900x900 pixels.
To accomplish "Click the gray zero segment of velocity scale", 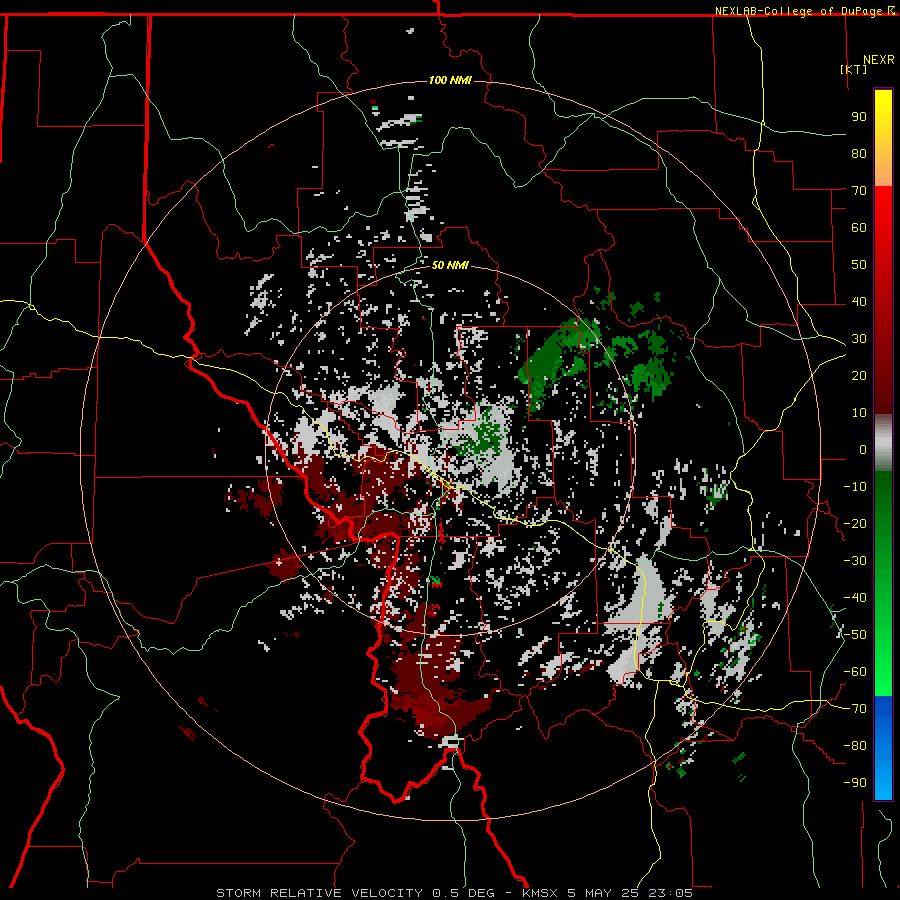I will 883,442.
